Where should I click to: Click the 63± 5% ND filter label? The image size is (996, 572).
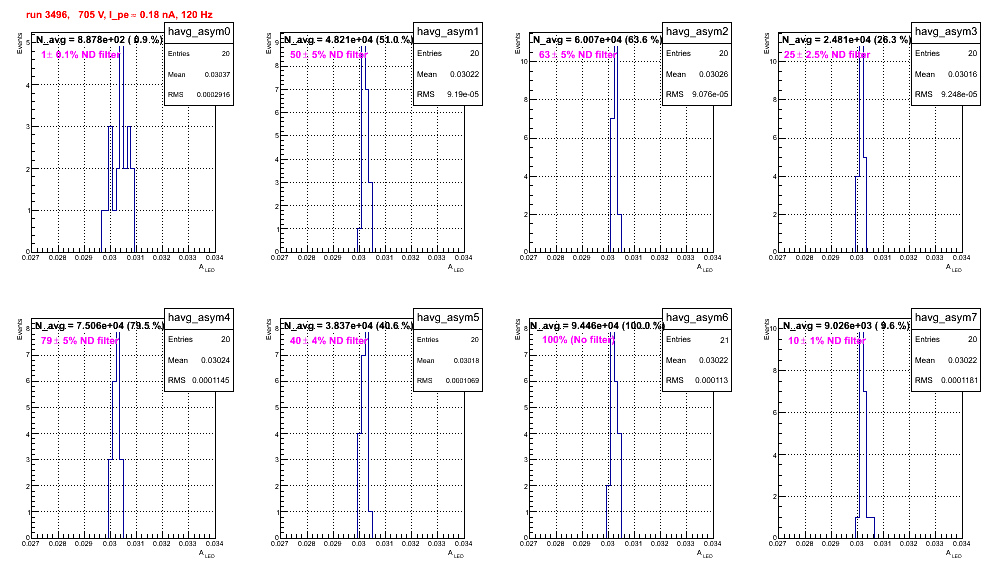click(577, 55)
